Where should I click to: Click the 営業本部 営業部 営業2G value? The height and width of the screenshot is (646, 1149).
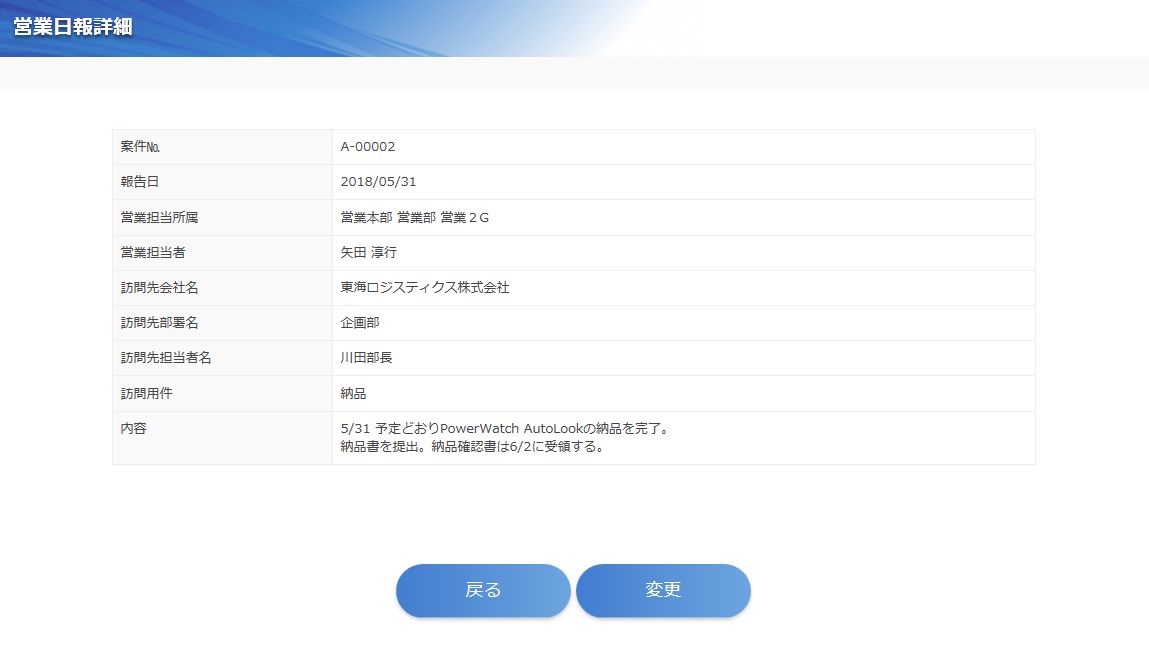pyautogui.click(x=415, y=217)
